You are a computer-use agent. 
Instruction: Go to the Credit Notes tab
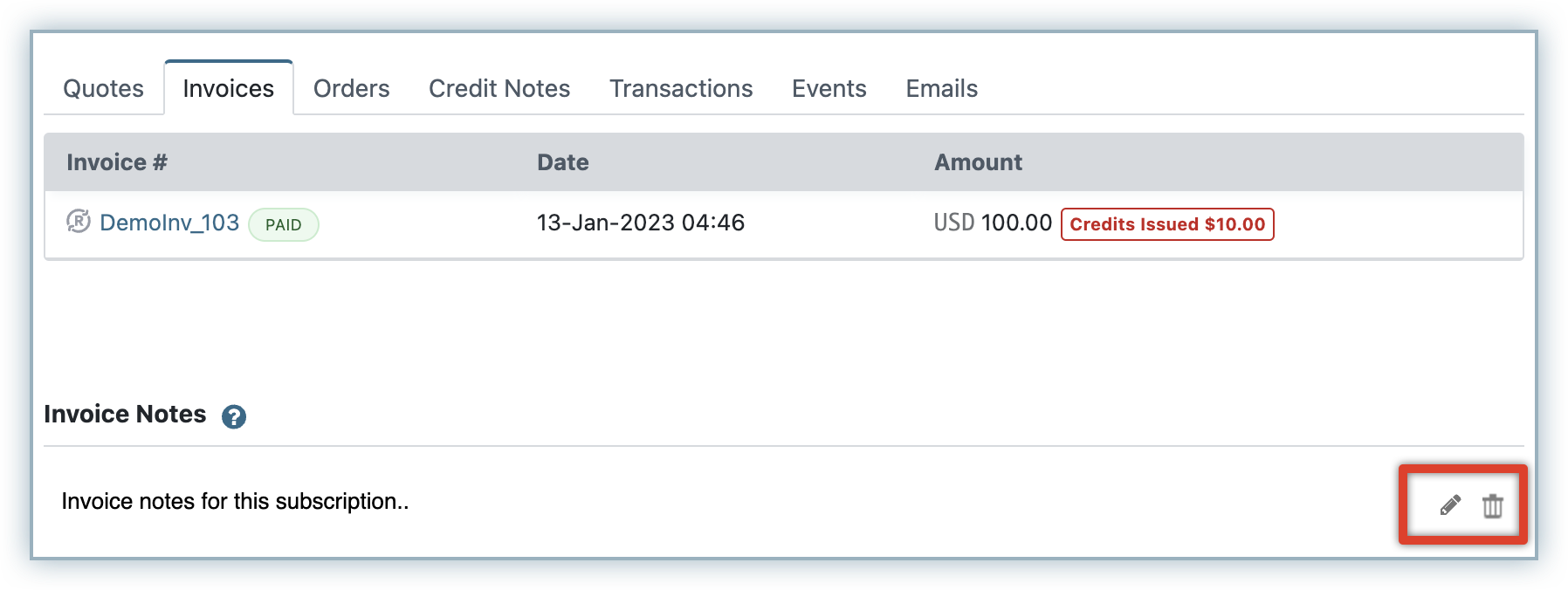[x=499, y=88]
